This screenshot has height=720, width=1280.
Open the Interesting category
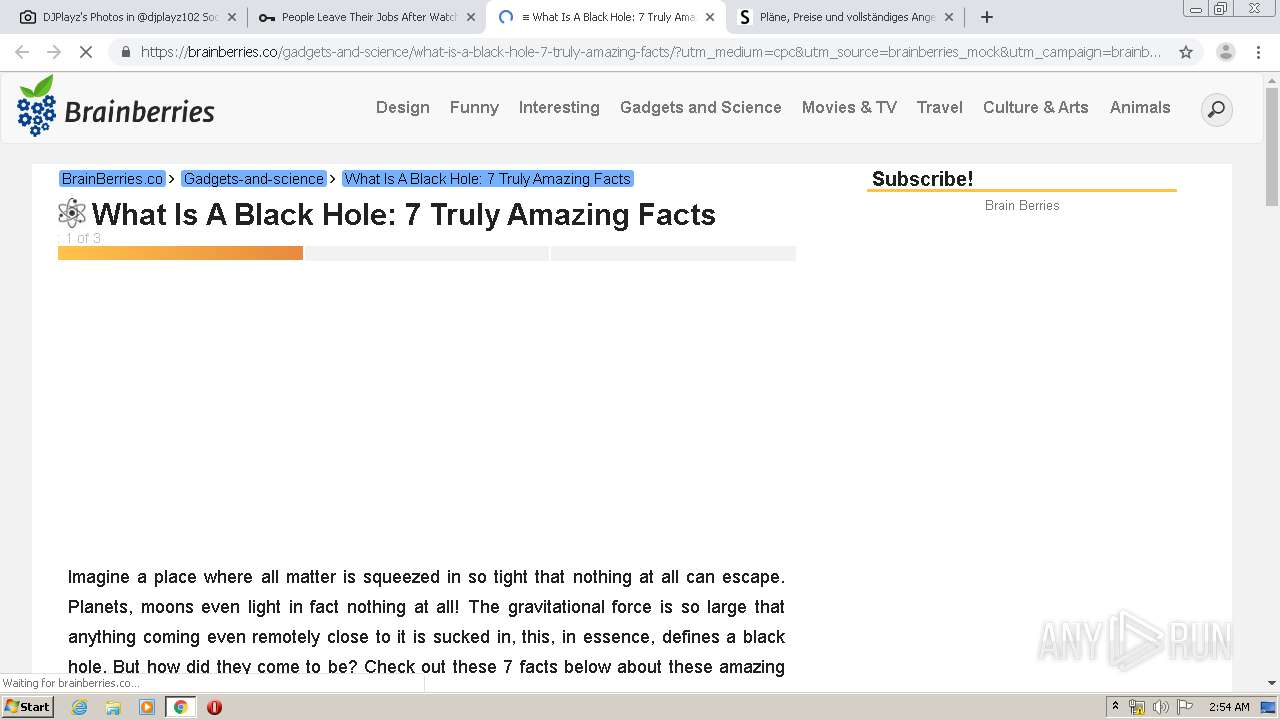(x=559, y=107)
